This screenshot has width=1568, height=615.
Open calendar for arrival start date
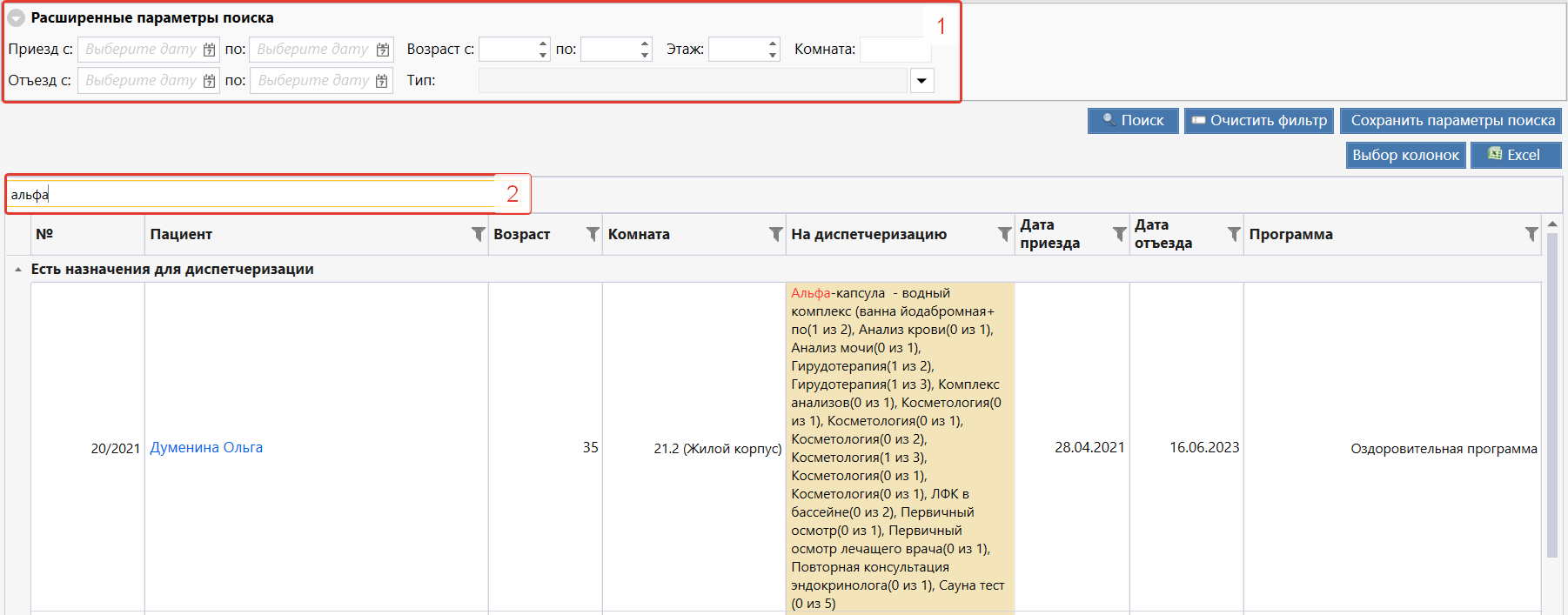[209, 50]
